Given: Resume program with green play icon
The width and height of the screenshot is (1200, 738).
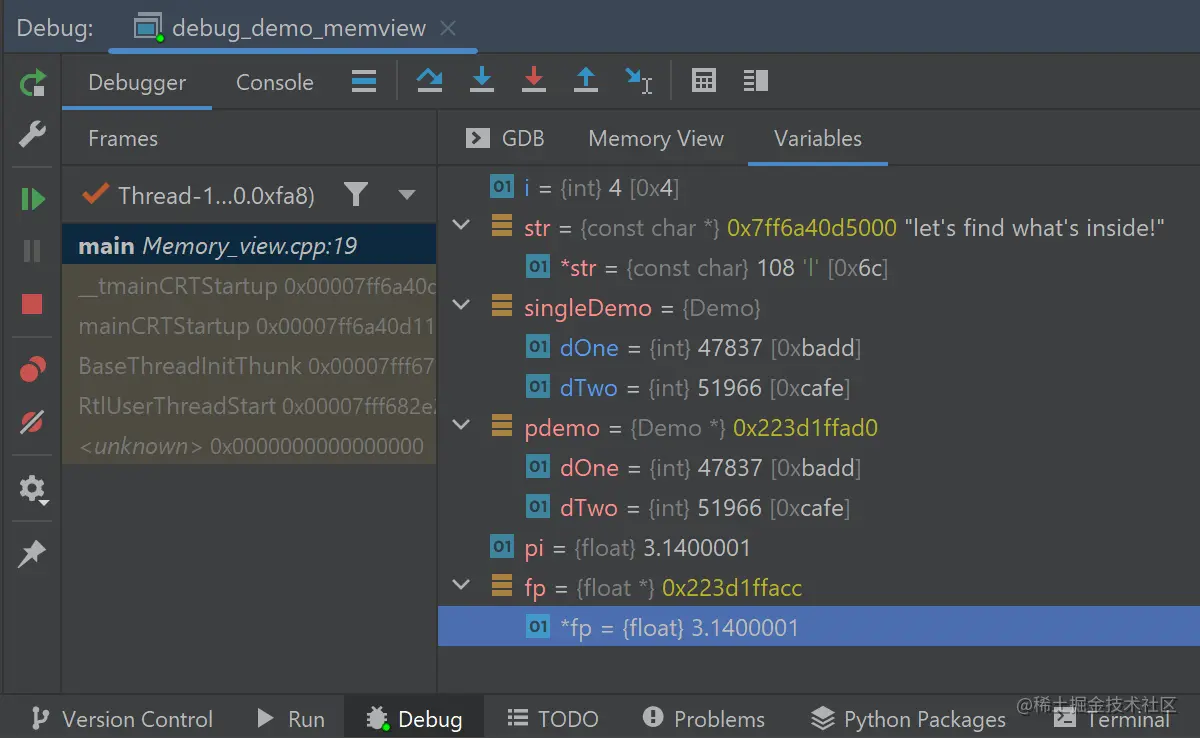Looking at the screenshot, I should [x=32, y=199].
